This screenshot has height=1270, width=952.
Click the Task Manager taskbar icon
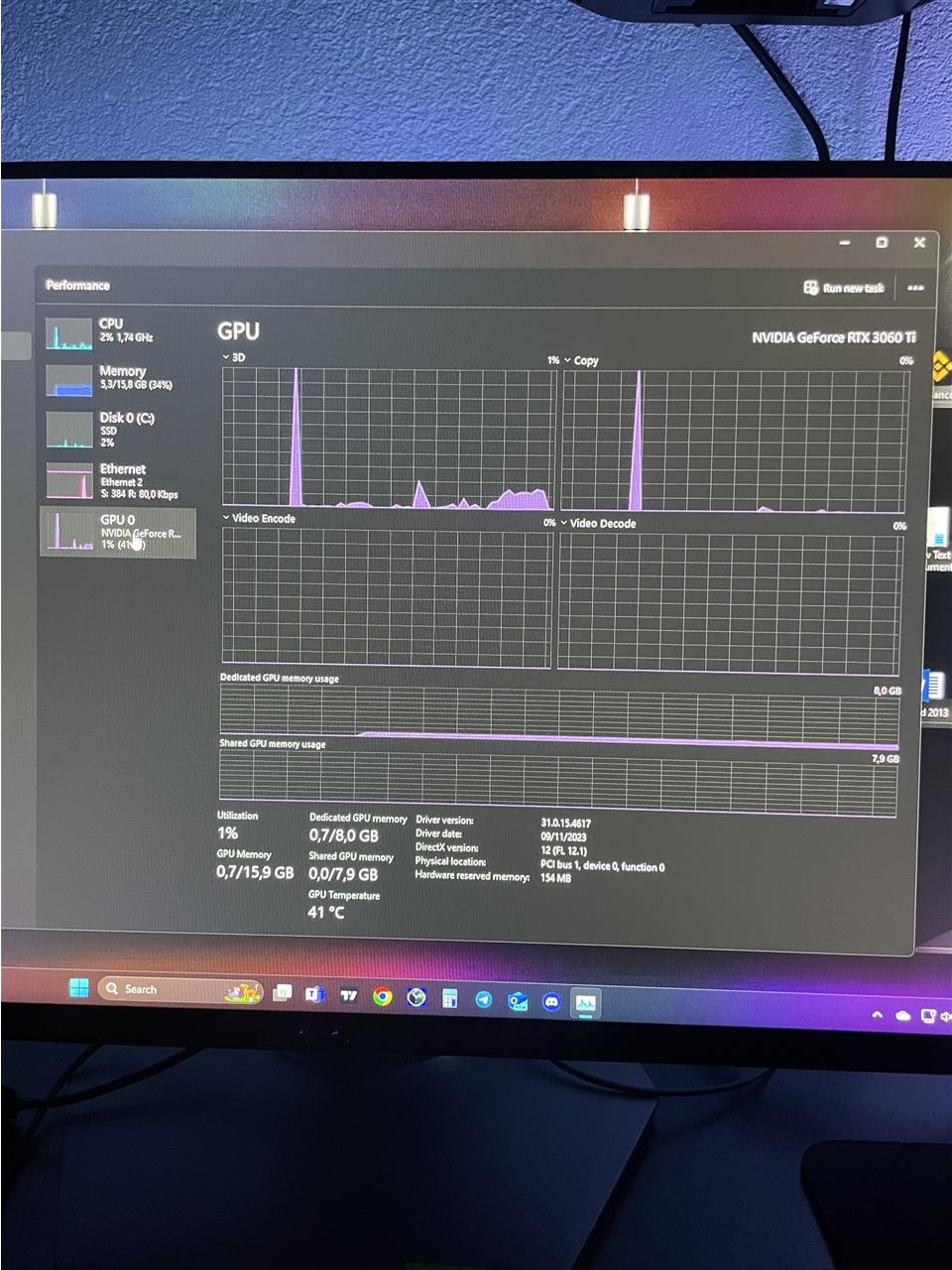(585, 1003)
